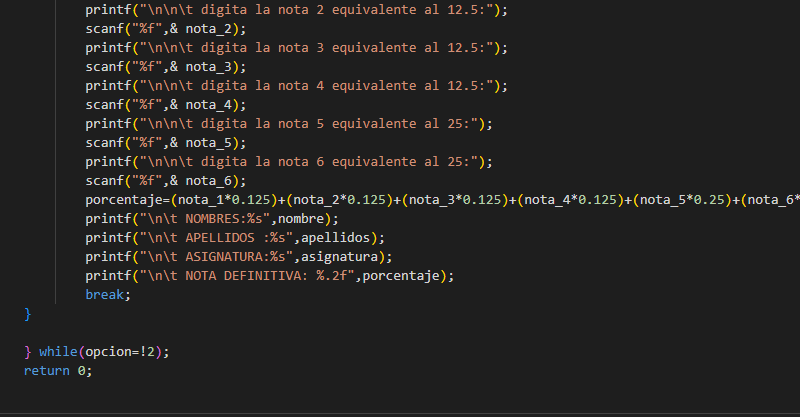Place cursor on scanf line reading nota_4

point(166,105)
